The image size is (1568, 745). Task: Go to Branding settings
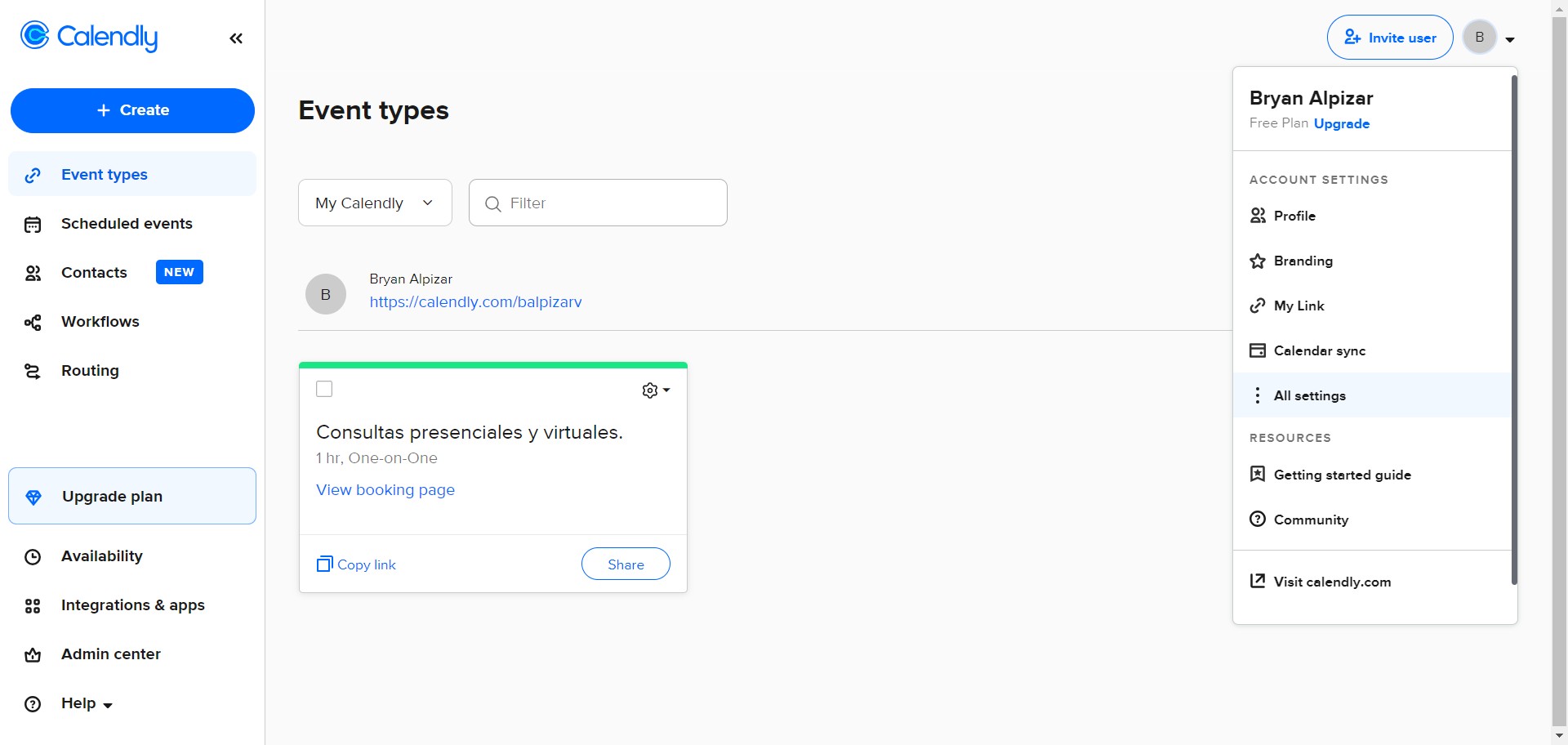(x=1303, y=261)
